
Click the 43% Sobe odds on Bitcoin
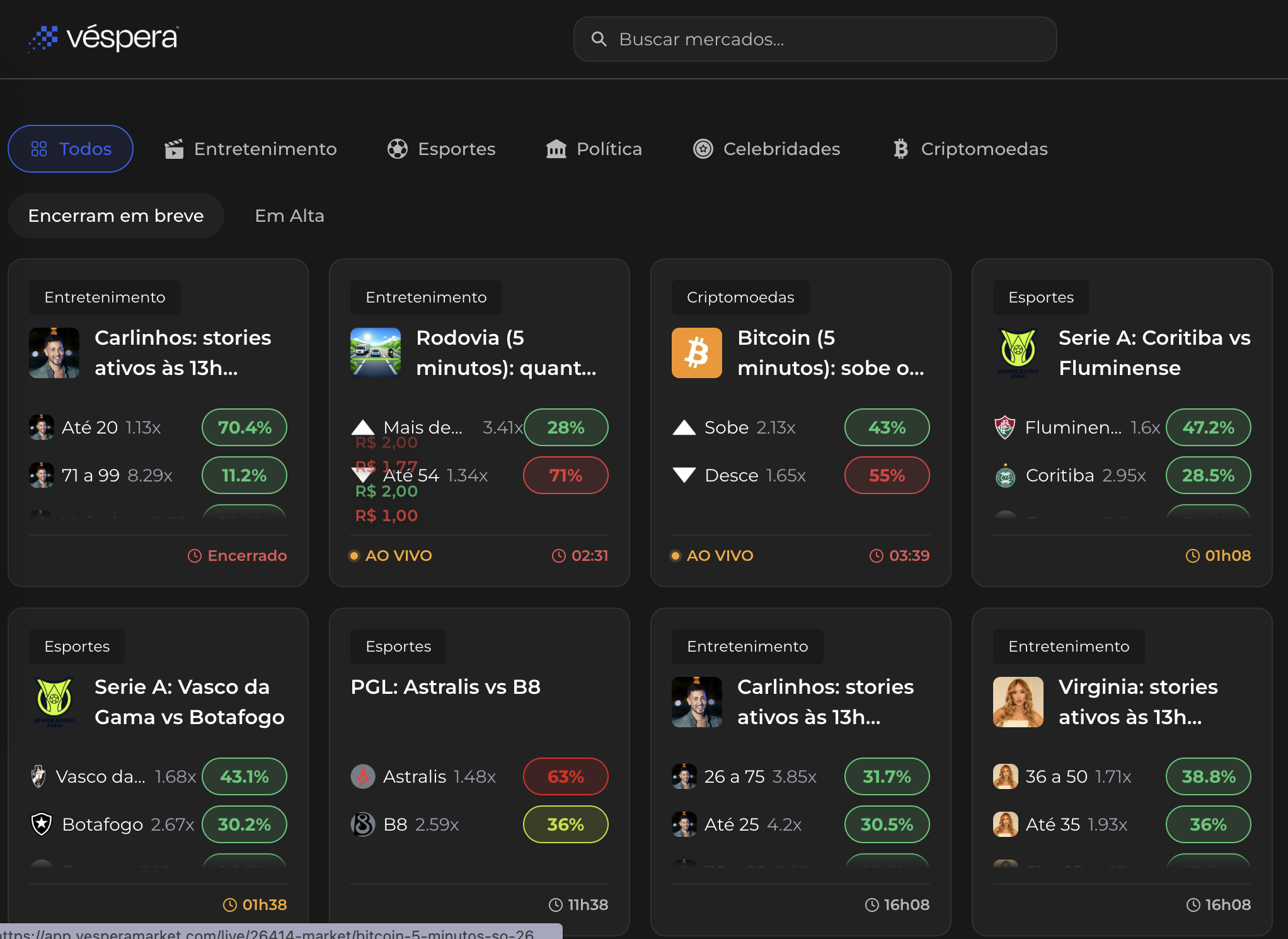click(886, 427)
